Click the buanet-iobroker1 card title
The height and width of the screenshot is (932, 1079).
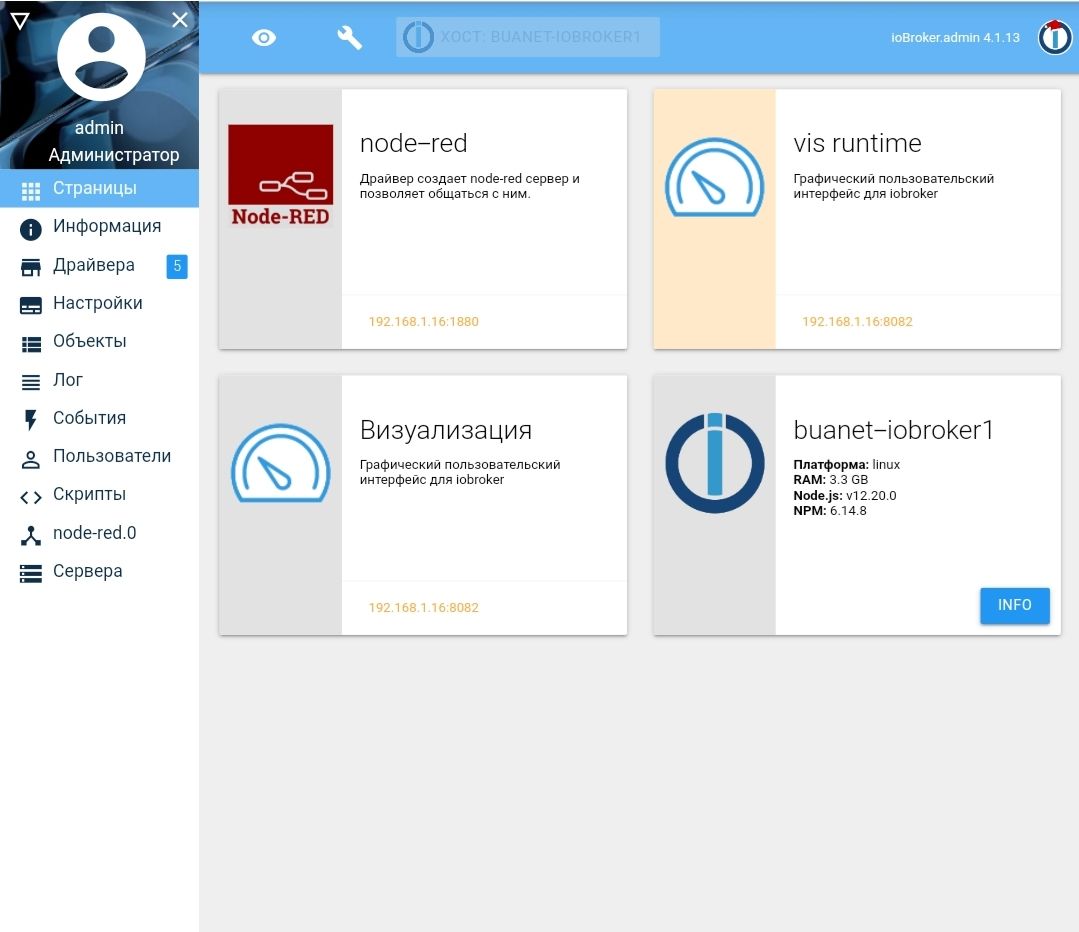pyautogui.click(x=893, y=430)
